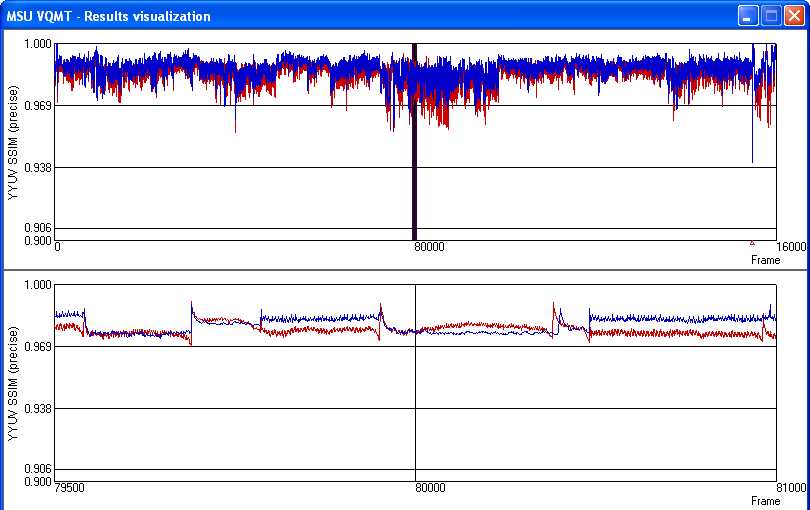
Task: Click the black position marker in upper overview chart
Action: (x=414, y=142)
